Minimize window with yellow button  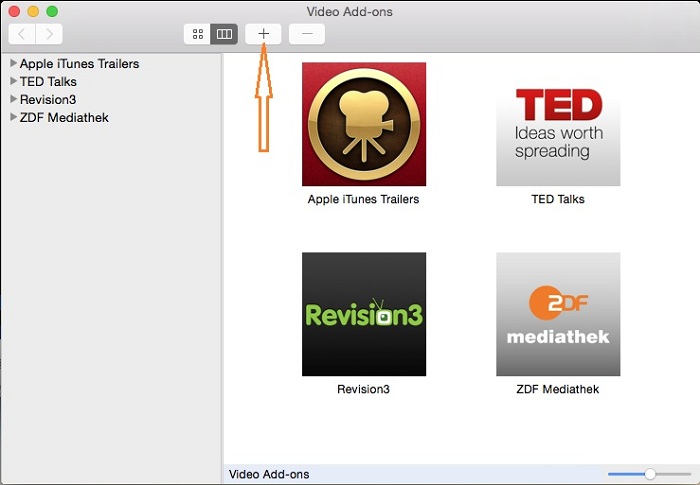click(x=33, y=11)
